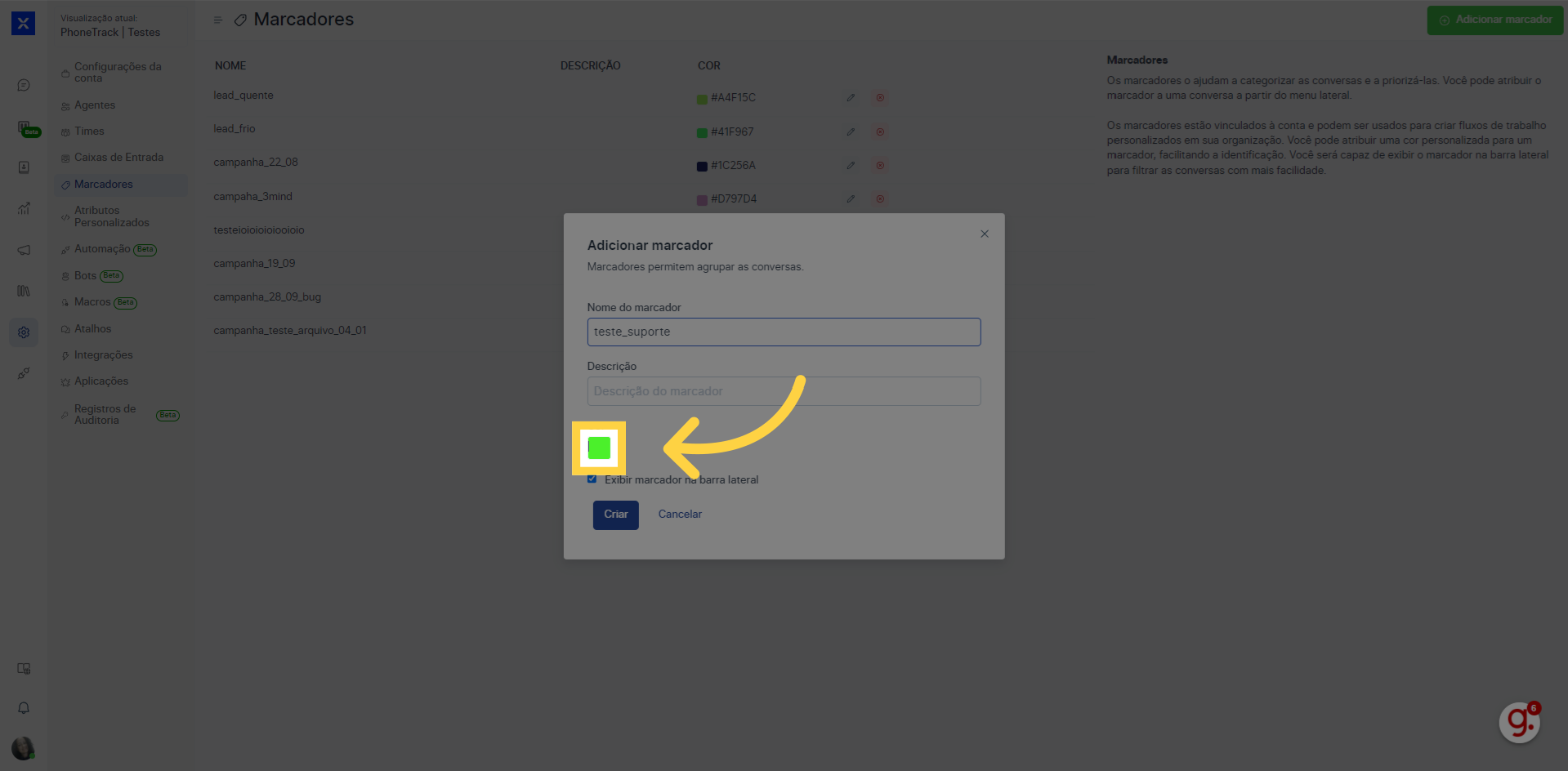Click the Criar button
This screenshot has width=1568, height=771.
(616, 515)
